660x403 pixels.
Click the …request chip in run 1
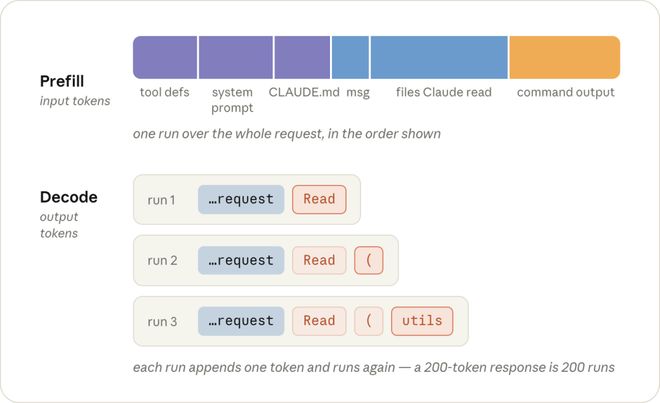pyautogui.click(x=241, y=199)
